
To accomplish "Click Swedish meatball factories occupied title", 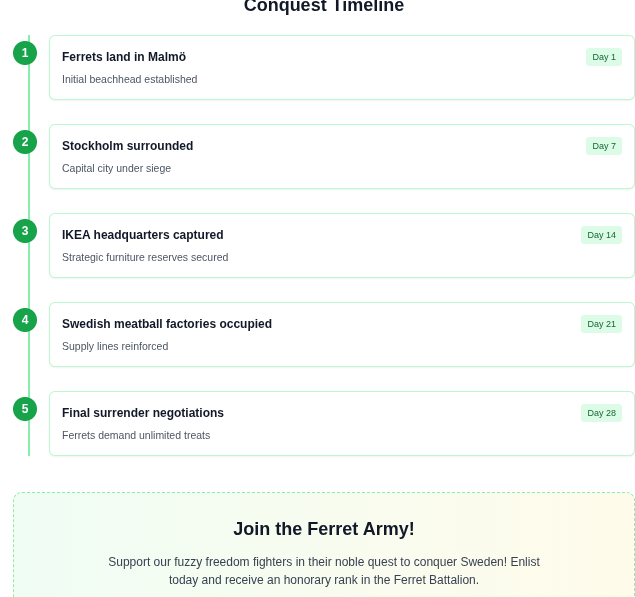I will tap(167, 324).
